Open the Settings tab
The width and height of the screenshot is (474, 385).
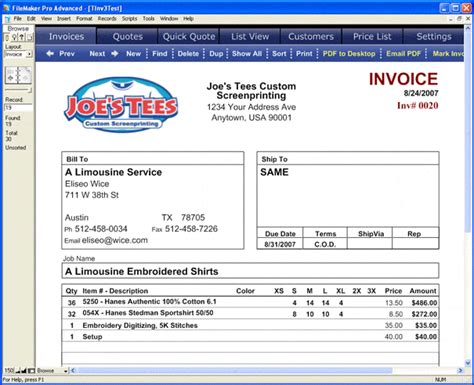[433, 36]
